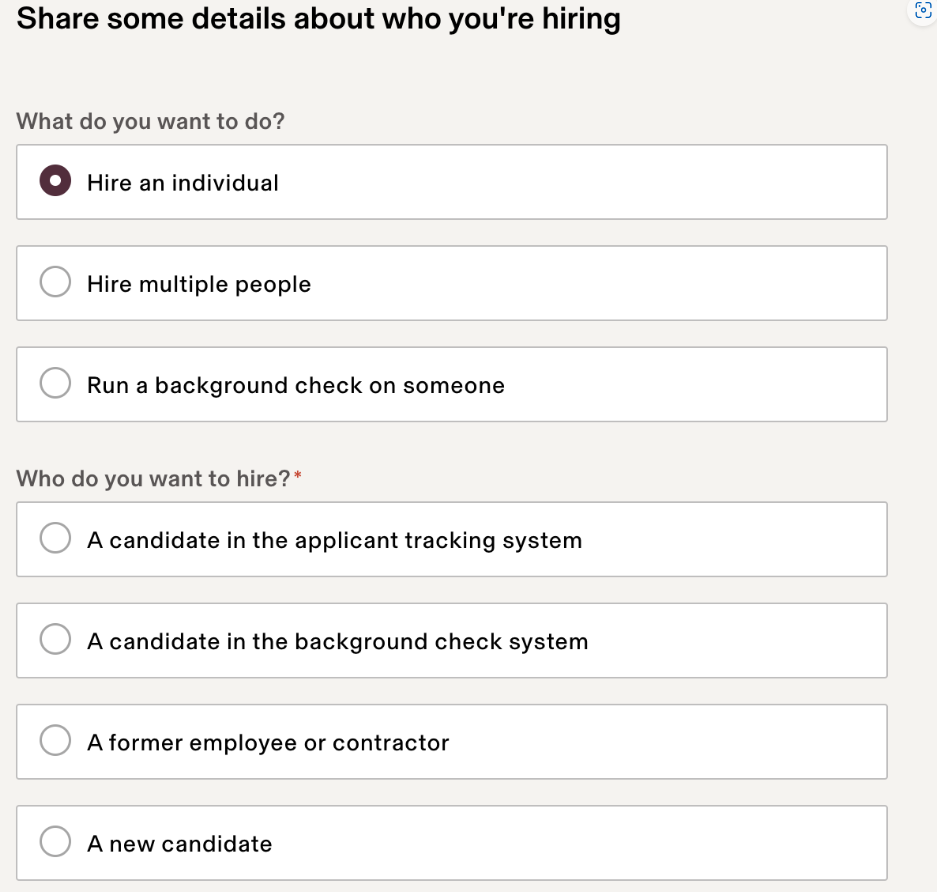This screenshot has width=937, height=892.
Task: Click the "A former employee or contractor" text
Action: (x=268, y=742)
